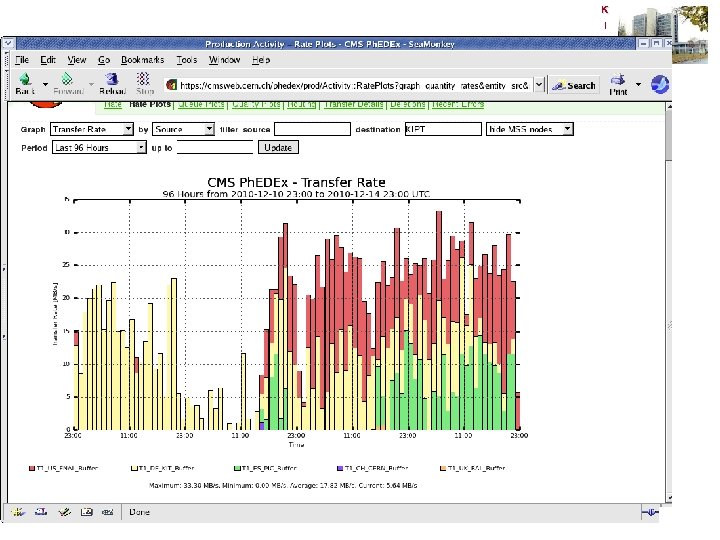The image size is (720, 540).
Task: Follow the Deletions link
Action: (x=408, y=104)
